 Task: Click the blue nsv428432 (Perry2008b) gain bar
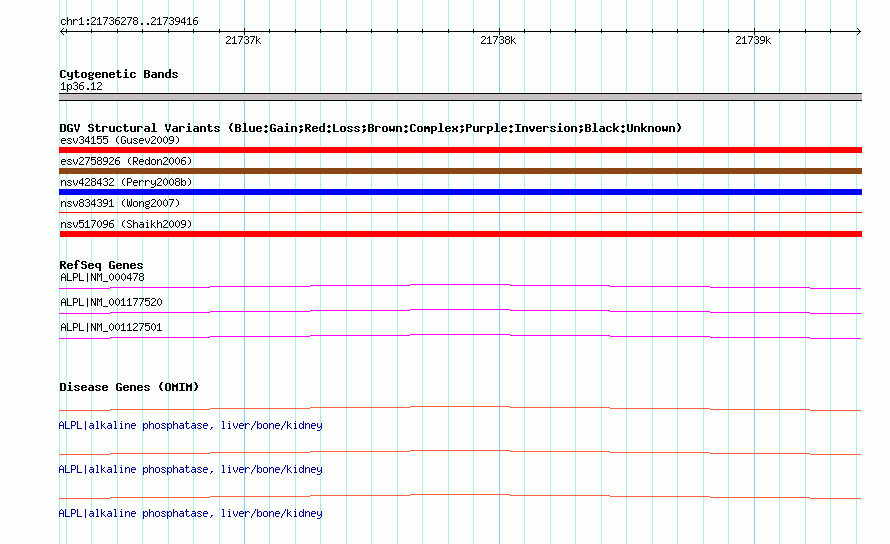pos(460,192)
